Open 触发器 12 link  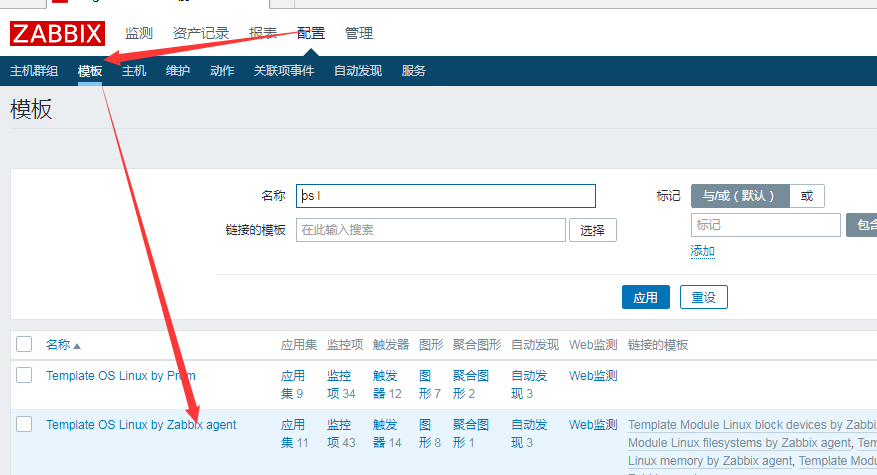[x=387, y=384]
